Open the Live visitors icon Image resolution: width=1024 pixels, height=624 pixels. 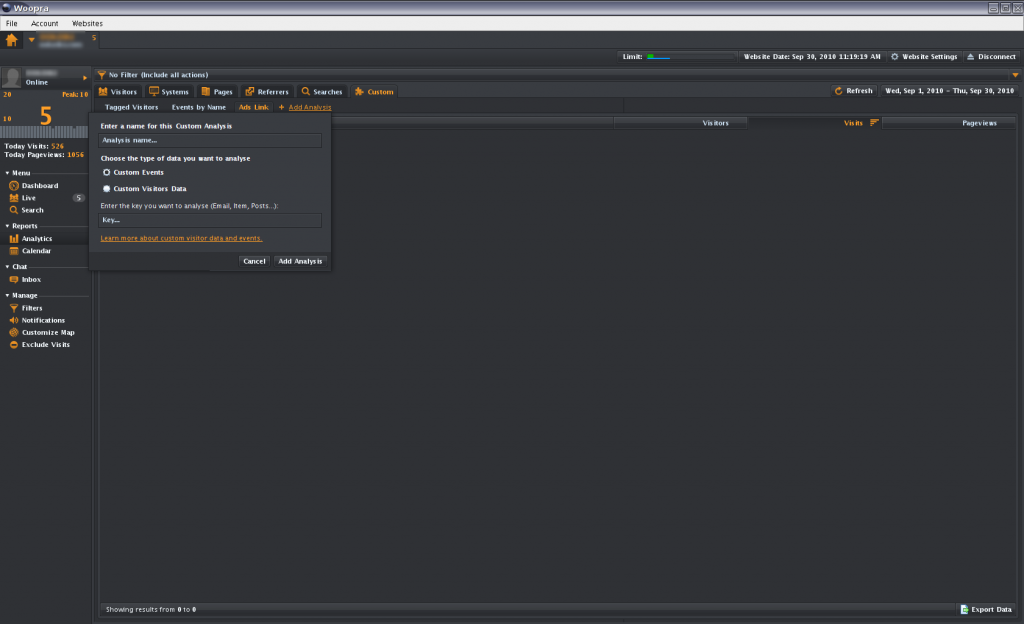[14, 198]
